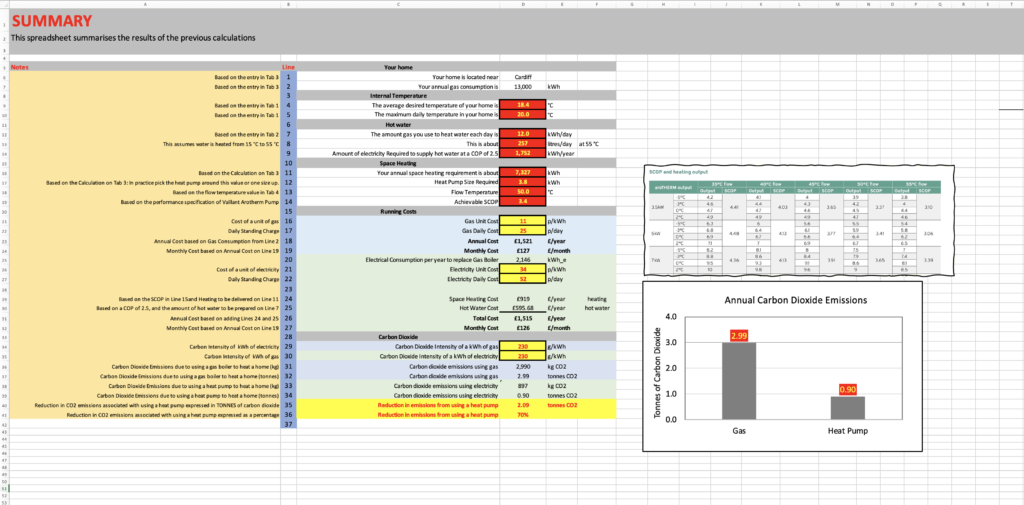Click the 'hot water' annotation beside £/year

click(x=597, y=307)
